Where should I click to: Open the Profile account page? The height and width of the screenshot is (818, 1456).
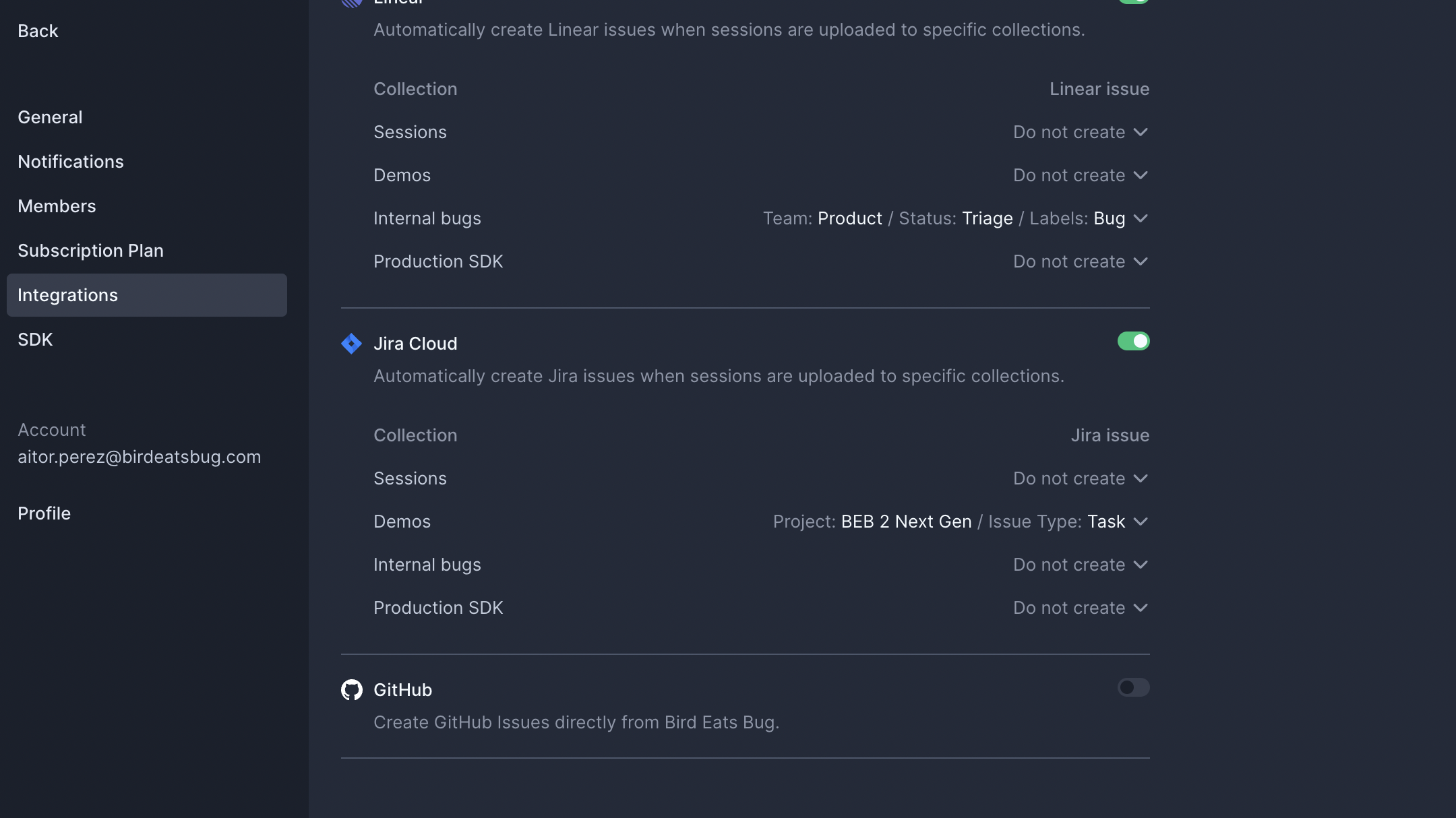[44, 513]
